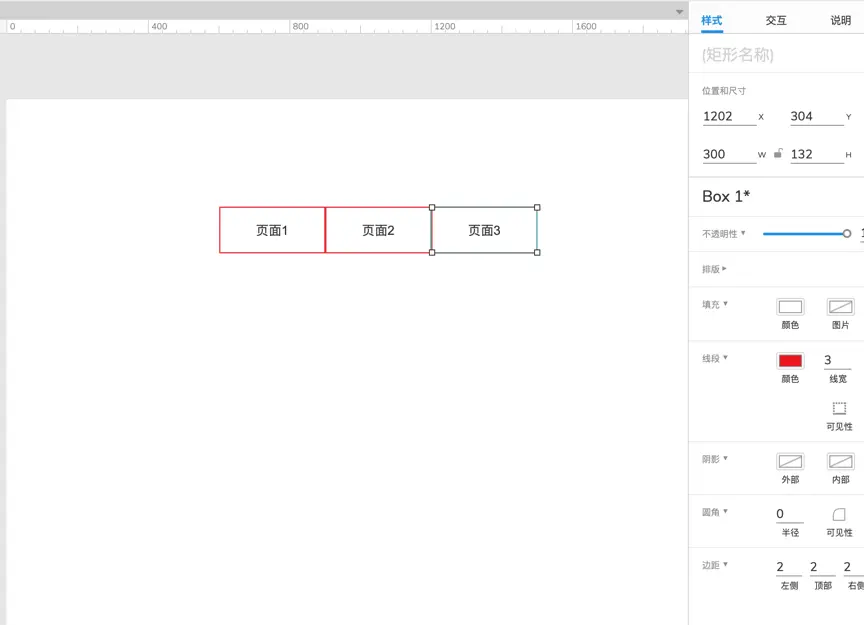Click the top-left selection handle of 页面3
The width and height of the screenshot is (864, 625).
point(432,208)
